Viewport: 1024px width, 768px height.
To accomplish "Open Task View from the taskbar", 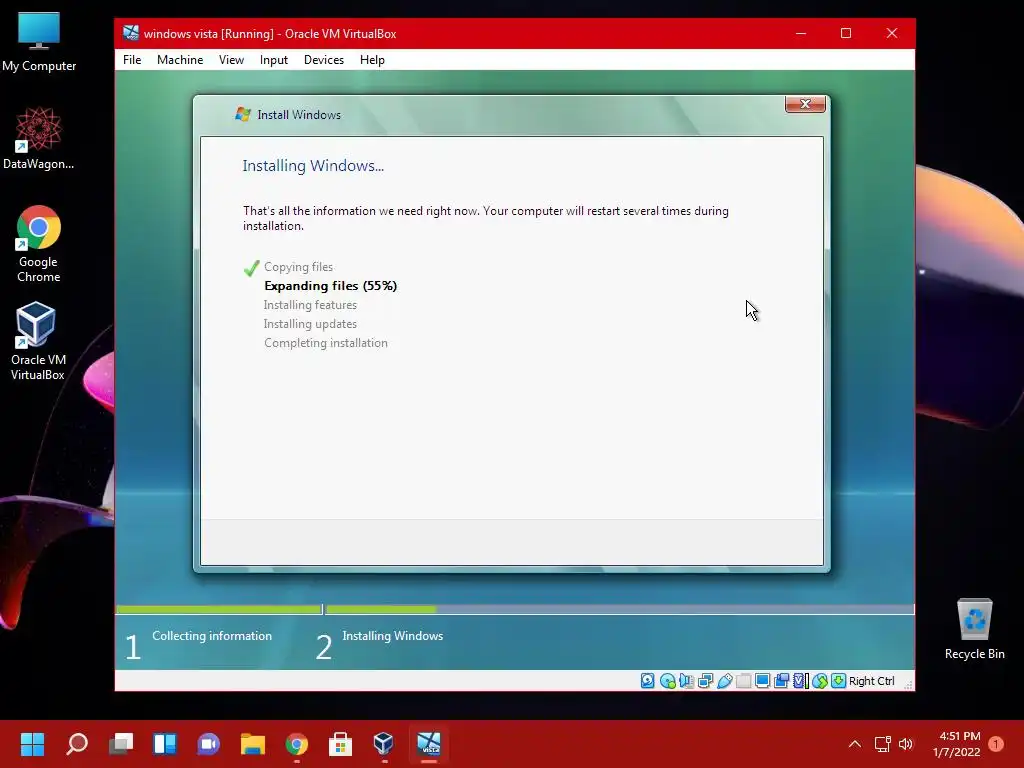I will click(x=121, y=744).
